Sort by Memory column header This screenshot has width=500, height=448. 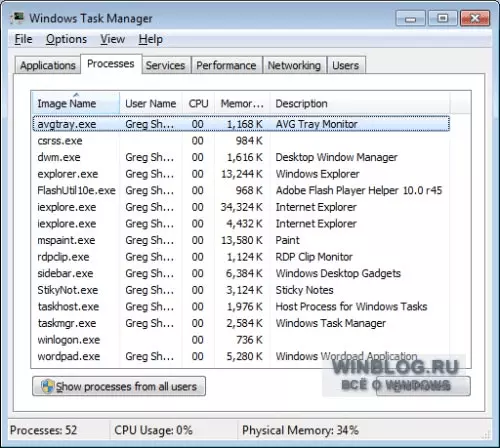coord(242,103)
